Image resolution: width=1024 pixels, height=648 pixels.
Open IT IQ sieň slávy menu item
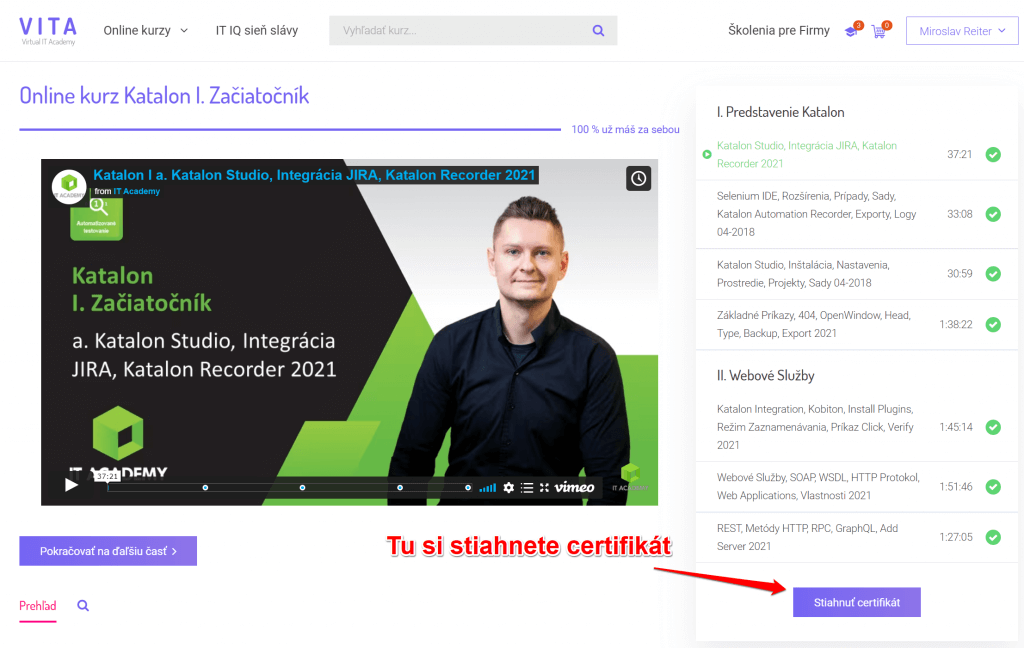point(257,31)
